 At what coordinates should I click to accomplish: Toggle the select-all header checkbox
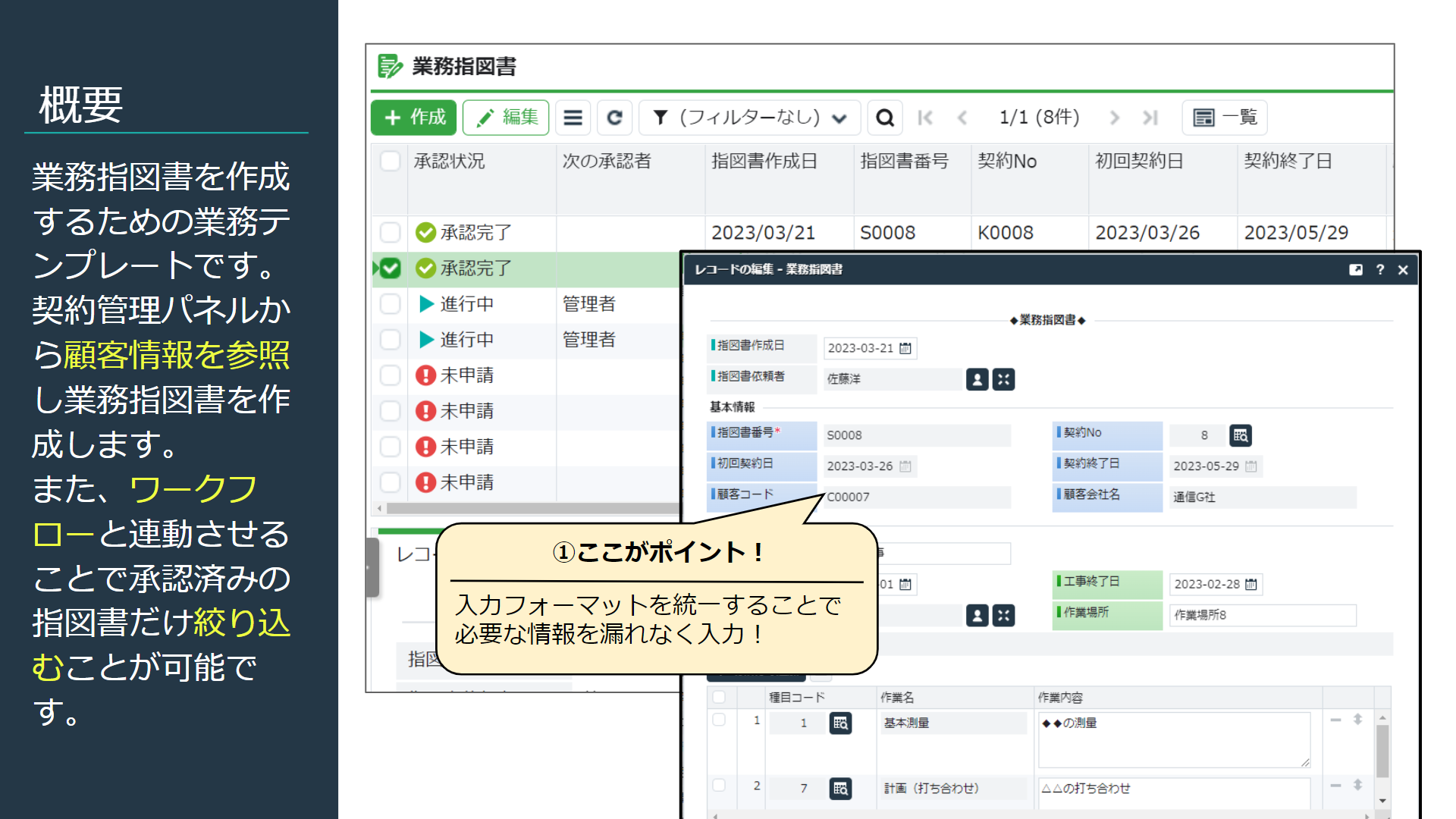391,161
